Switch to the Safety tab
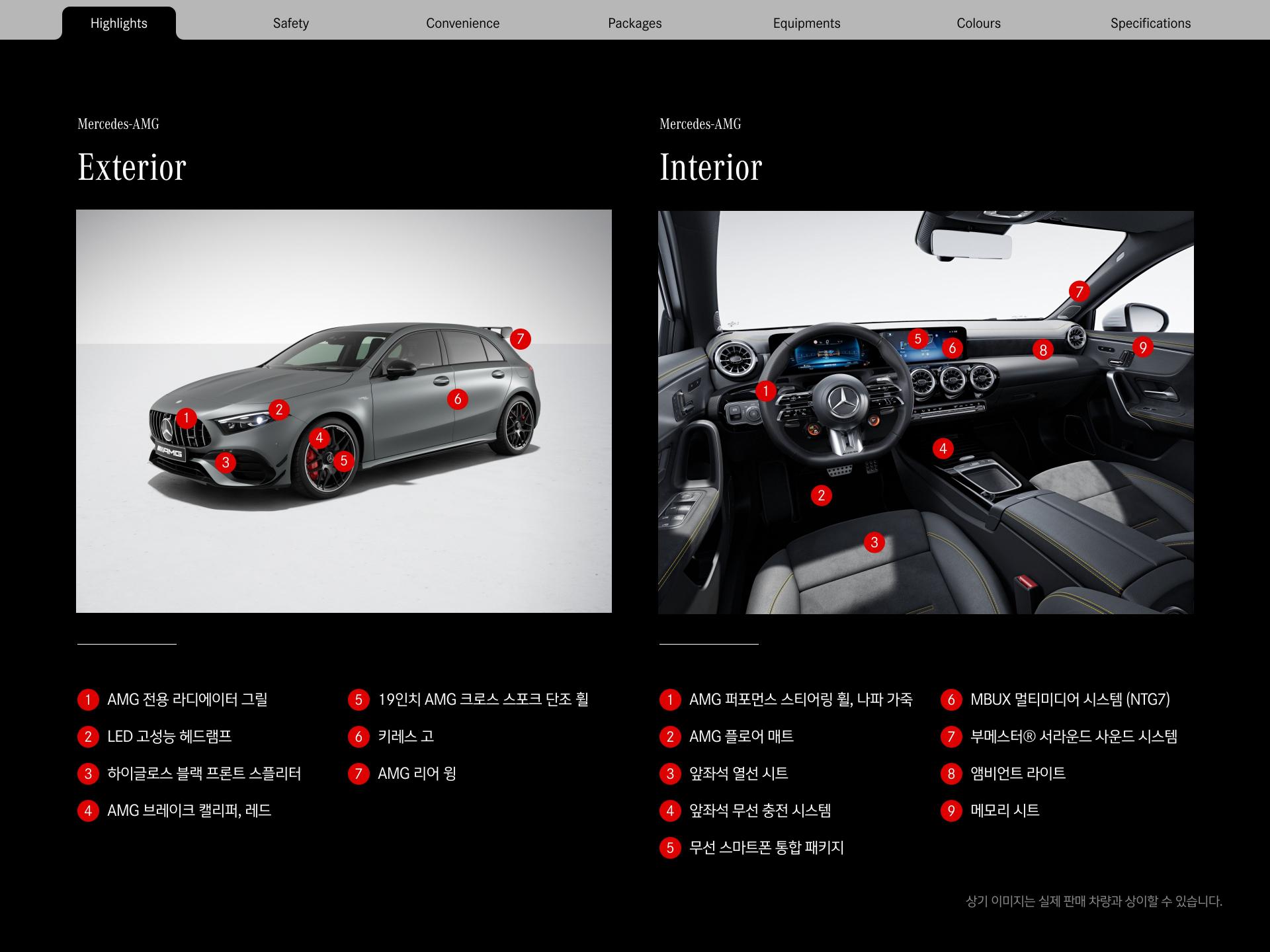 pos(291,23)
